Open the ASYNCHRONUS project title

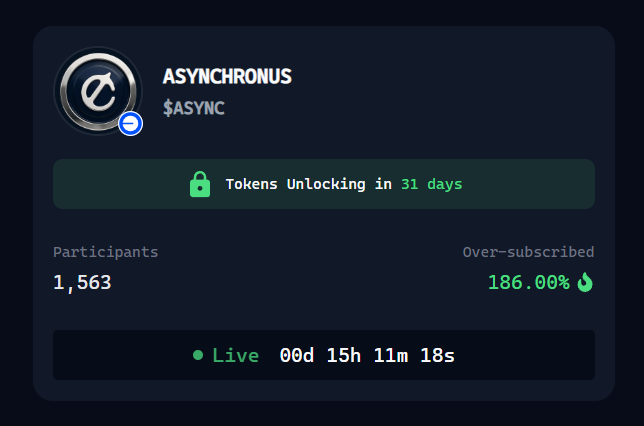click(x=227, y=76)
